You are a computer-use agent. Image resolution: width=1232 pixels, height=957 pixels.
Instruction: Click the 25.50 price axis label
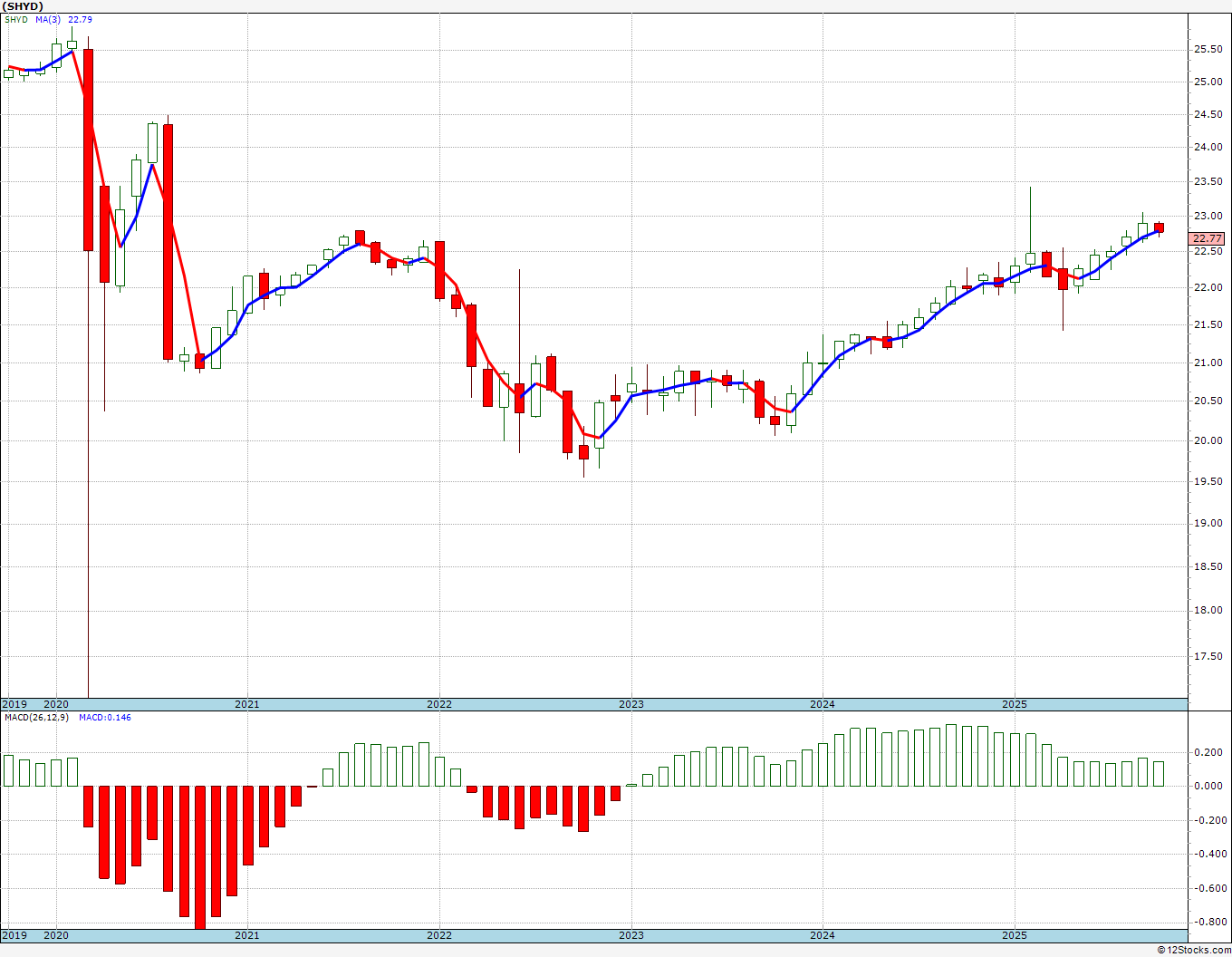click(x=1208, y=50)
